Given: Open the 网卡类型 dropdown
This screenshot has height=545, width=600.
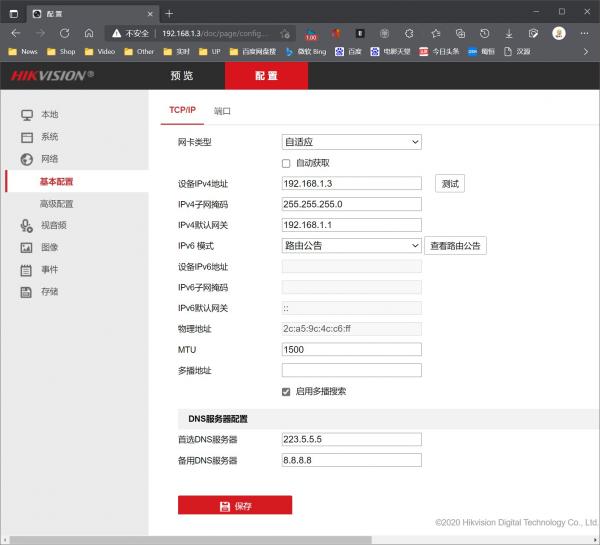Looking at the screenshot, I should pos(352,142).
